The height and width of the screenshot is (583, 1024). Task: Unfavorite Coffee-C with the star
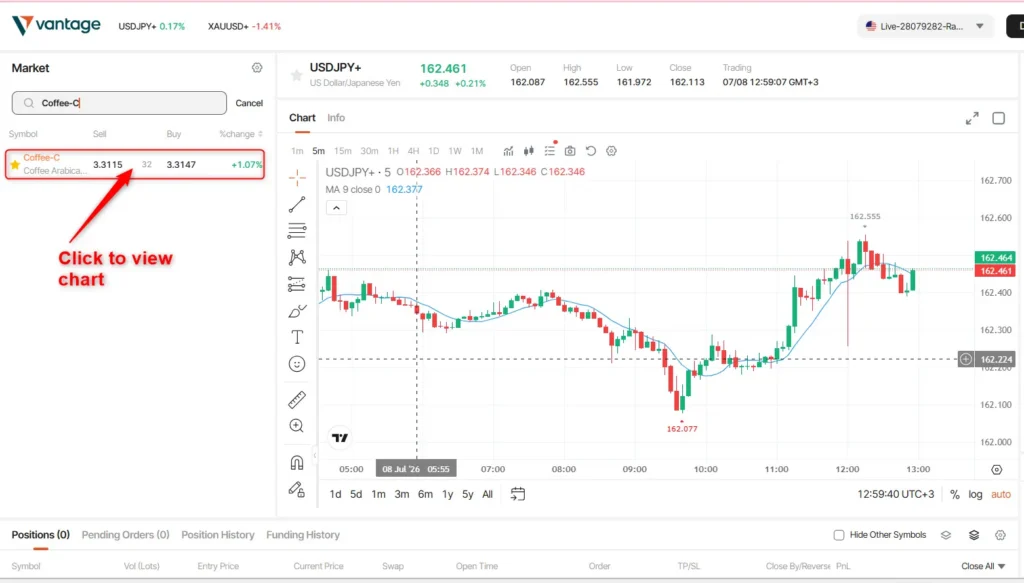point(14,165)
